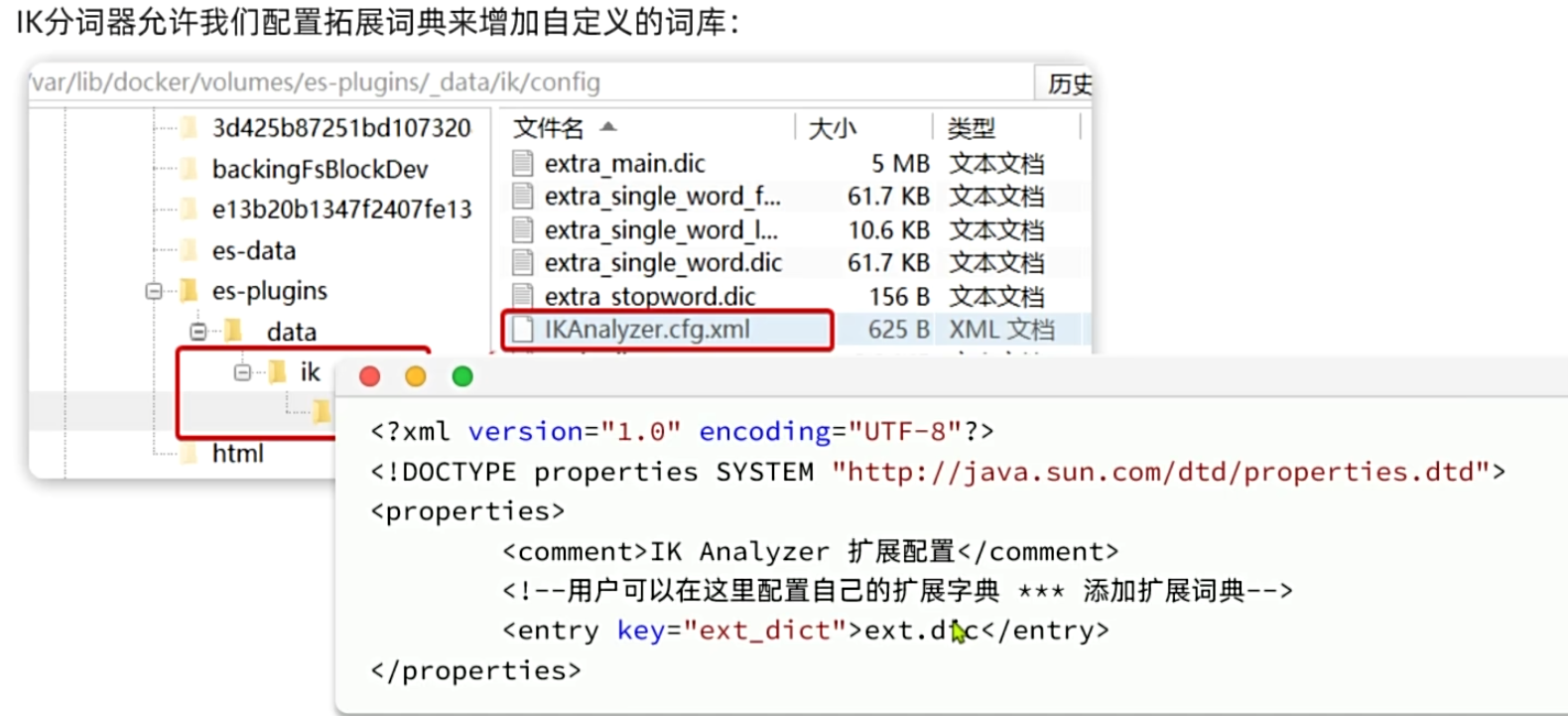Click the red close dot on code window
The height and width of the screenshot is (716, 1568).
coord(370,376)
